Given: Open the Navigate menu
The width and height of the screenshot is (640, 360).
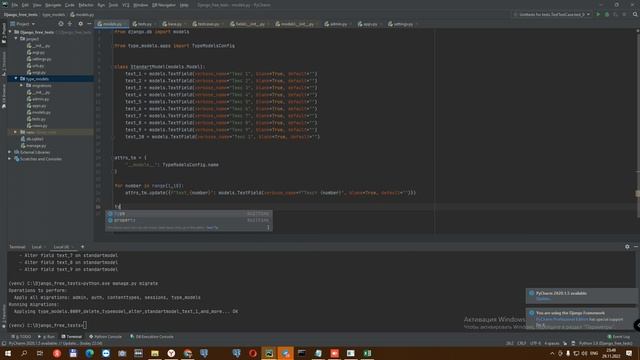Looking at the screenshot, I should (x=53, y=5).
